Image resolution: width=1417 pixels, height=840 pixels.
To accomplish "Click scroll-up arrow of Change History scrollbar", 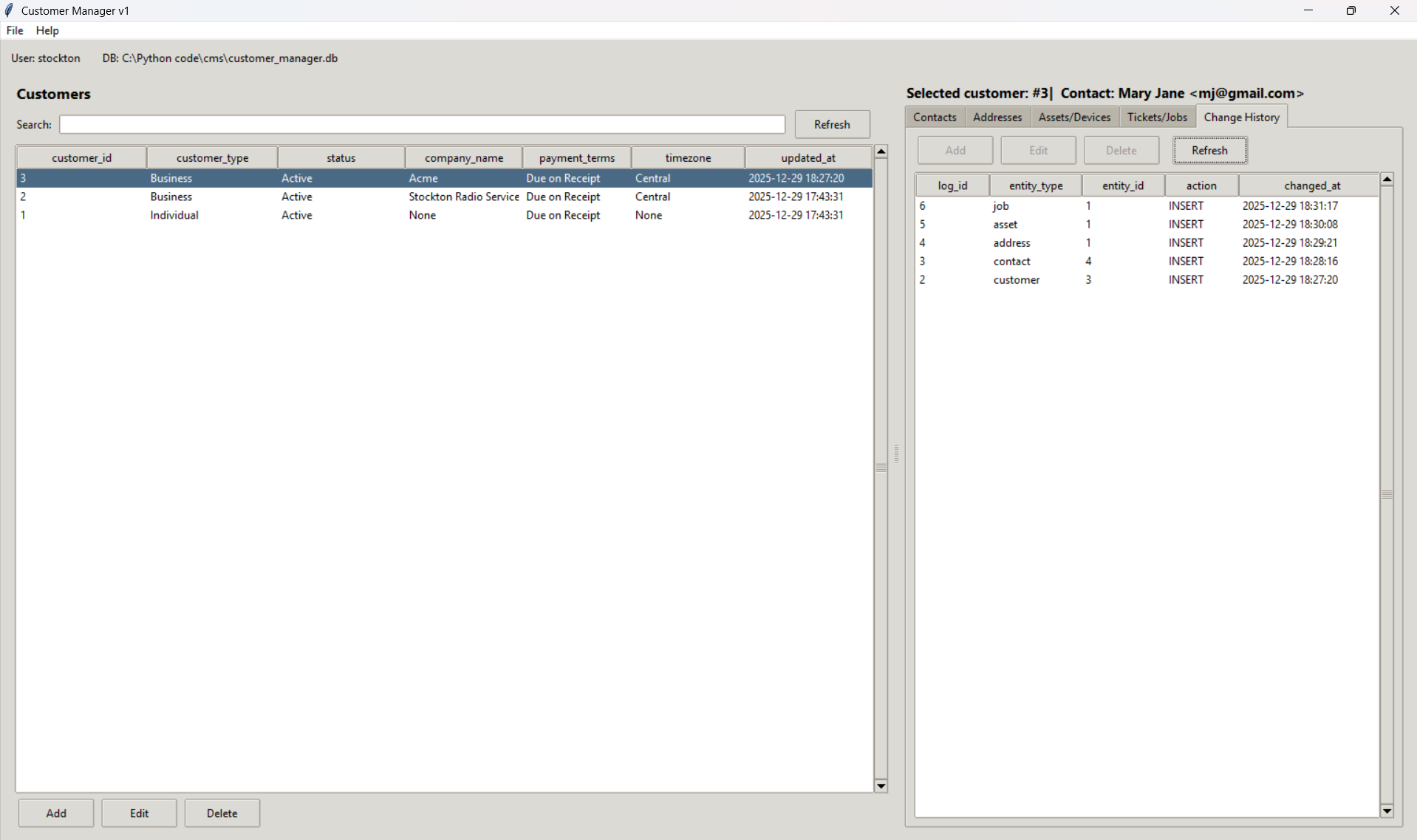I will 1387,179.
